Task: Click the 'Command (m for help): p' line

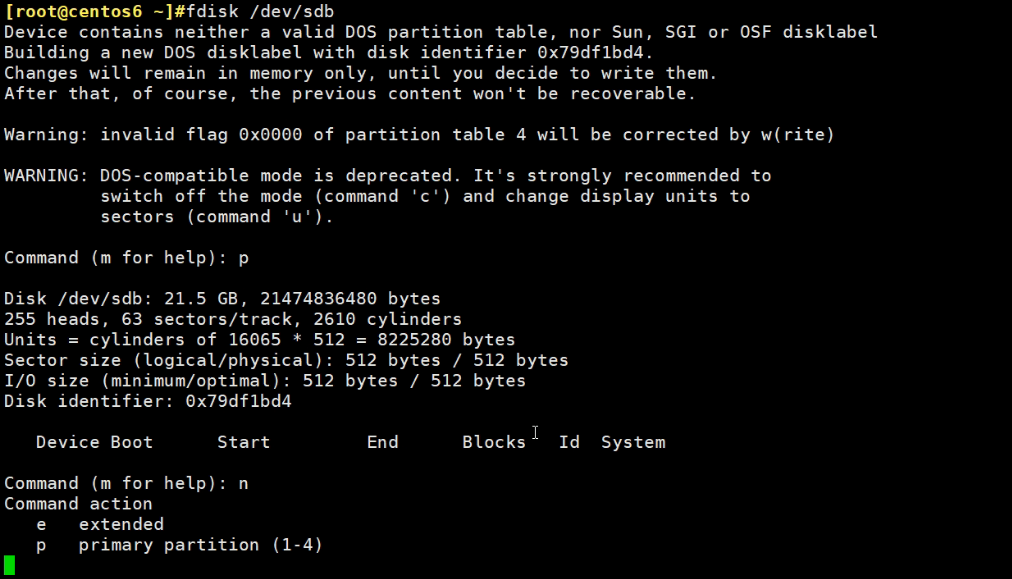Action: 126,257
